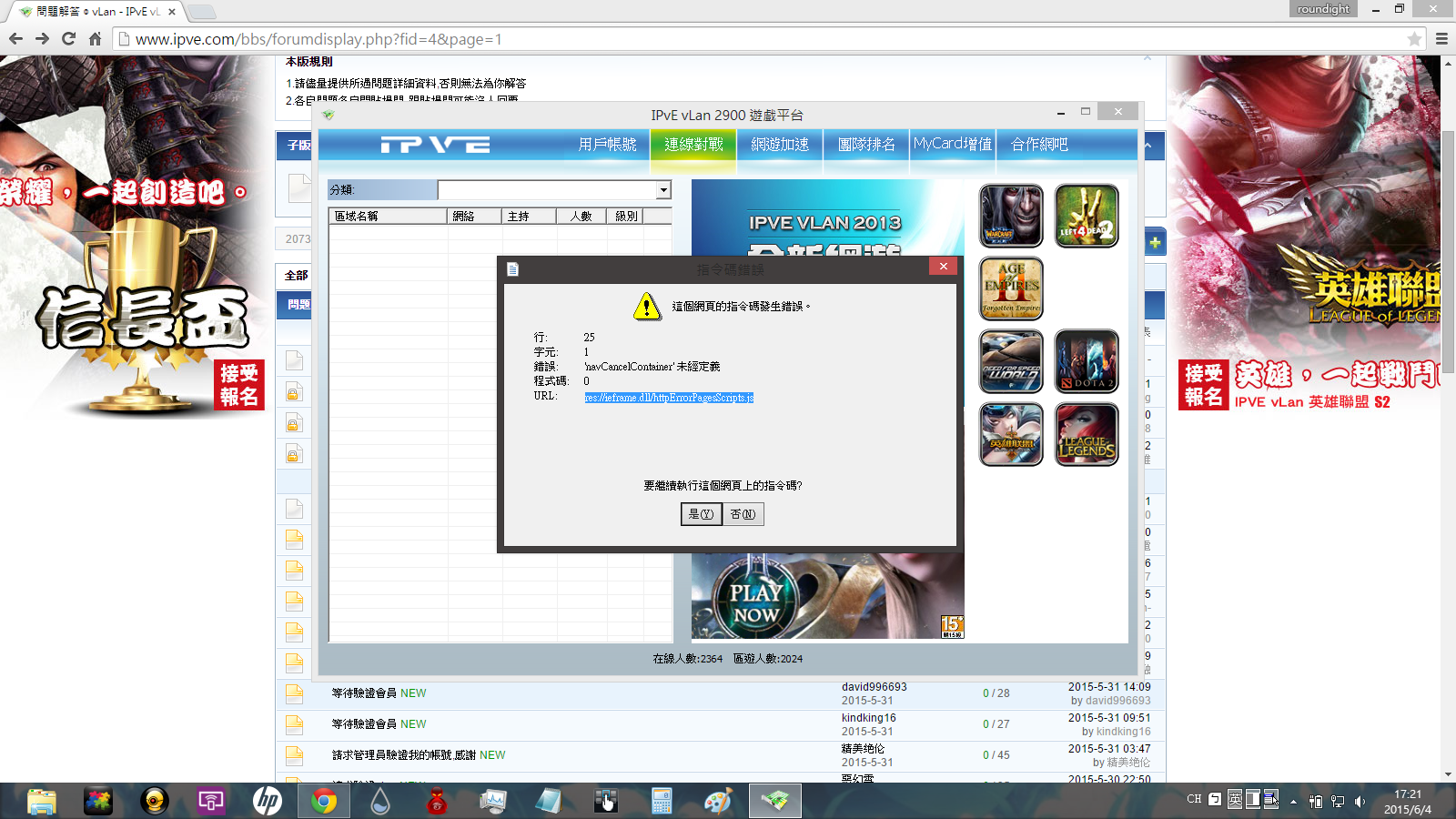The width and height of the screenshot is (1456, 819).
Task: Open Need for Speed World game icon
Action: point(1011,361)
